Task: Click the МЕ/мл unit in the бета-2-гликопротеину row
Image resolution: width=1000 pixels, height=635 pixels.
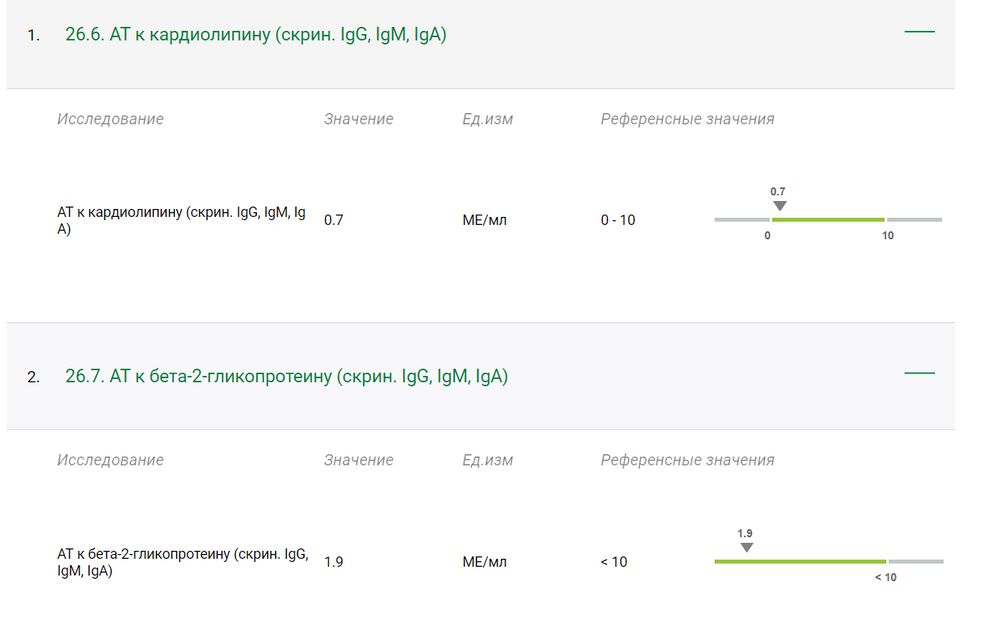Action: click(484, 562)
